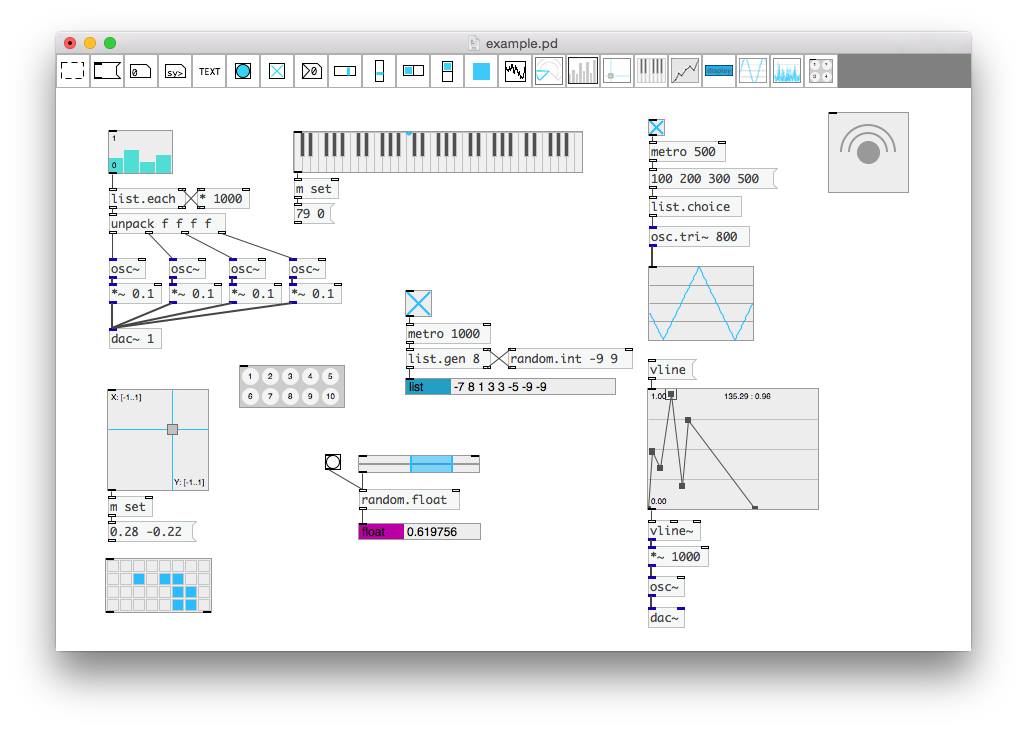Choose the horizontal radio tool
The image size is (1027, 731).
413,71
